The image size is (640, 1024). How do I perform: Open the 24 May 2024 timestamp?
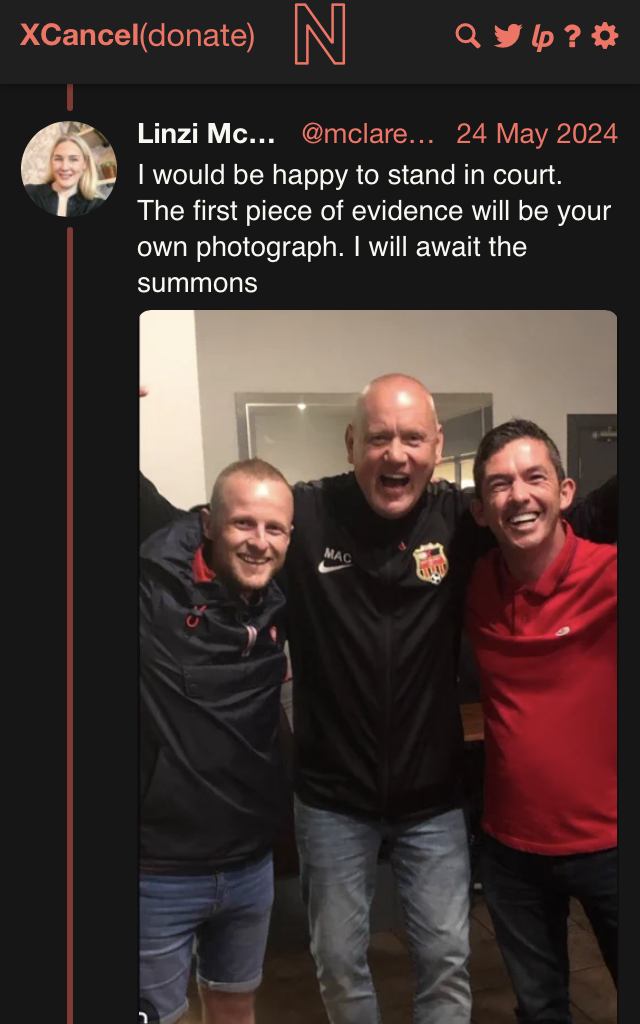[x=537, y=135]
